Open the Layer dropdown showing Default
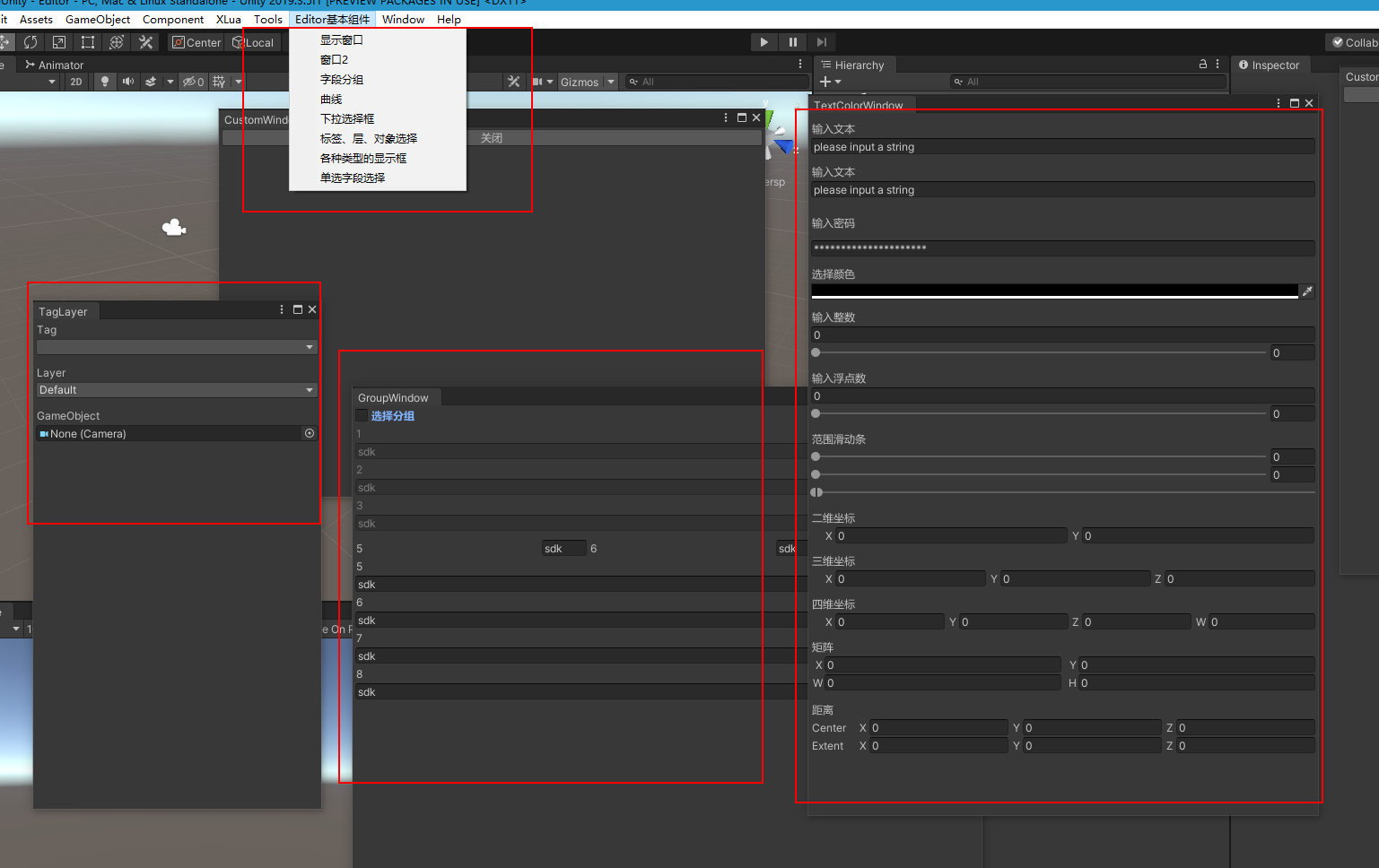Image resolution: width=1379 pixels, height=868 pixels. pyautogui.click(x=177, y=390)
